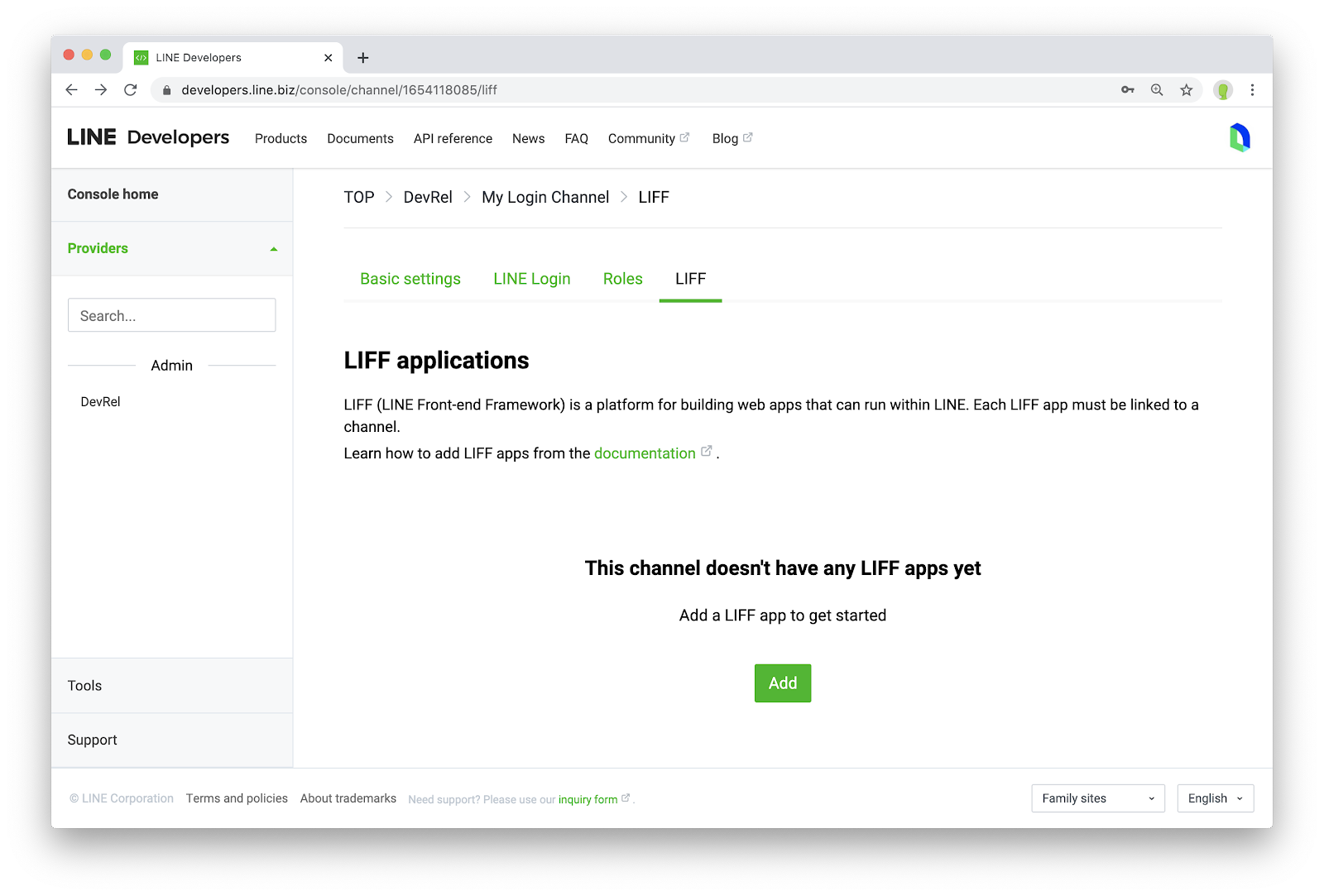Open a new browser tab

click(x=362, y=58)
